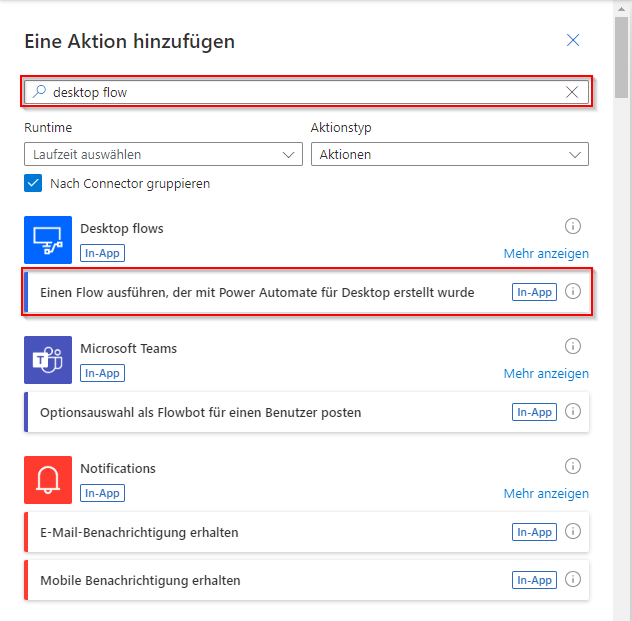Show info for Desktop flows connector
Viewport: 632px width, 621px height.
[573, 226]
